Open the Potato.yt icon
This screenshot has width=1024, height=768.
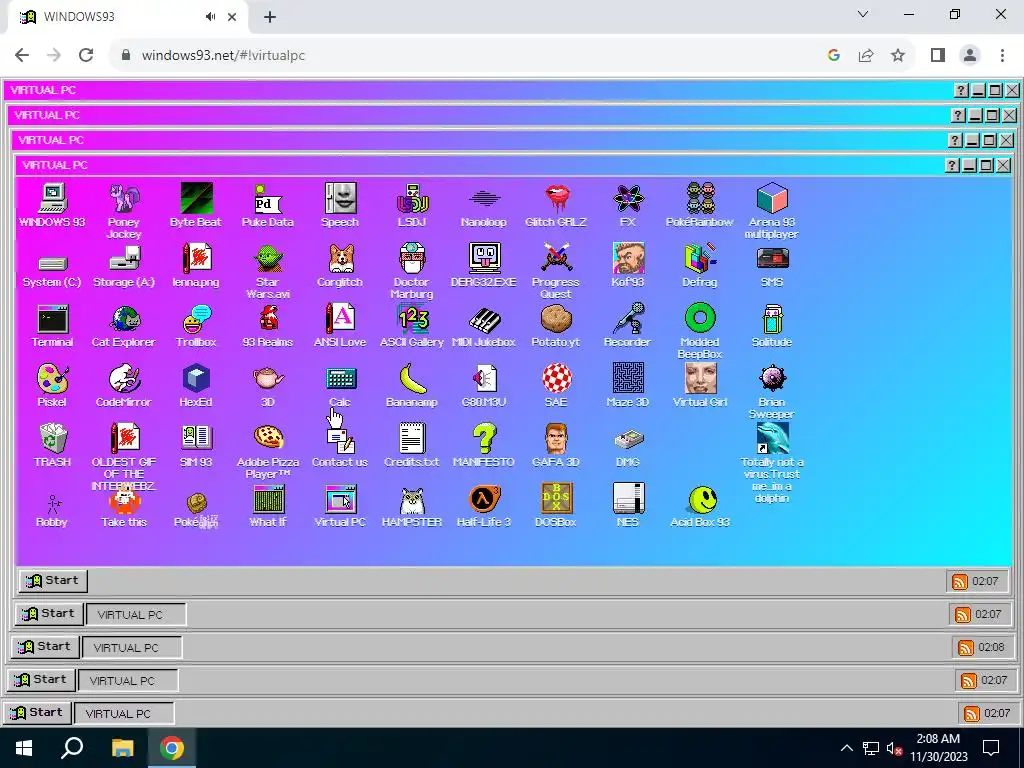(556, 325)
